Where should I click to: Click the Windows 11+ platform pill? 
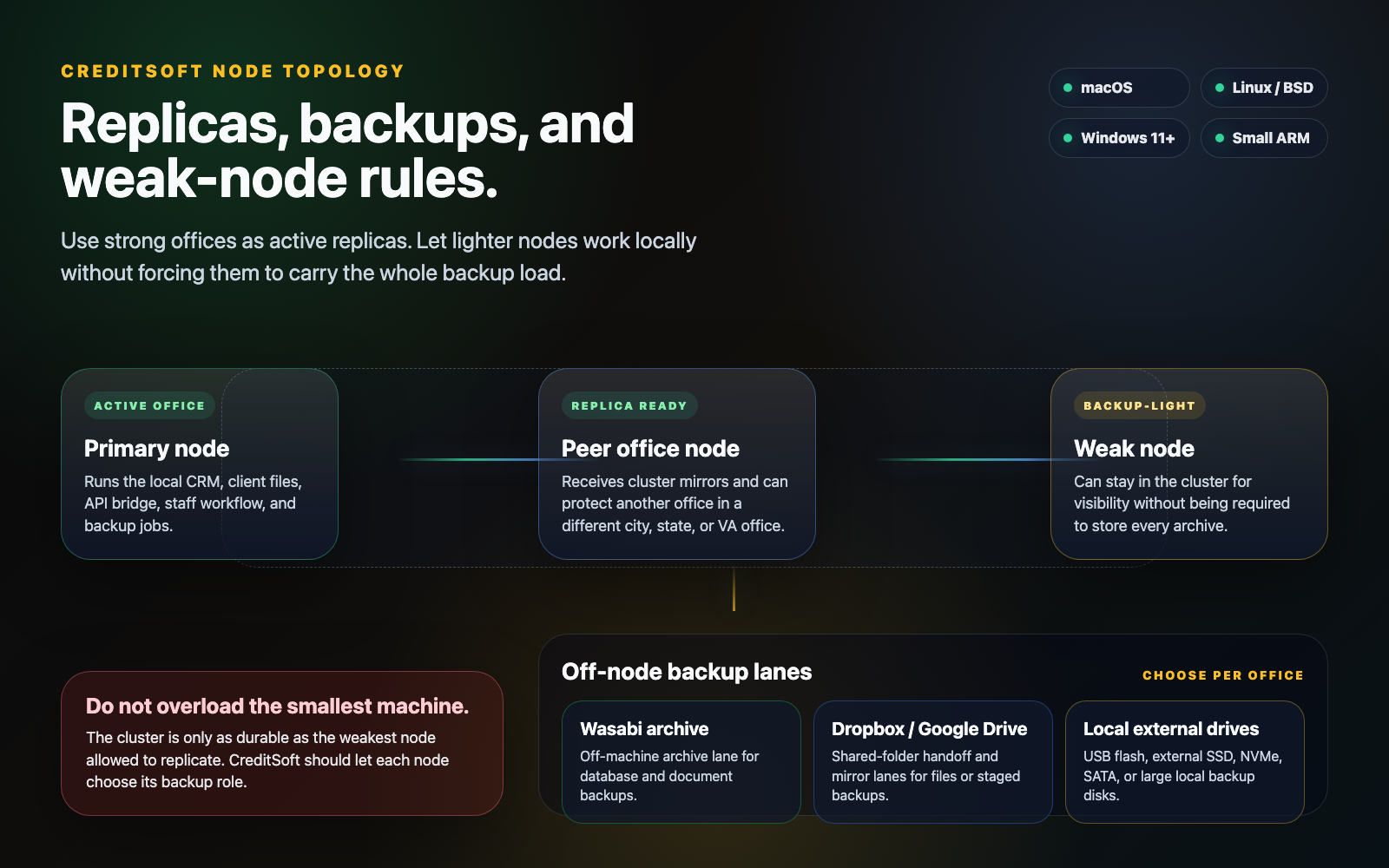(x=1119, y=138)
